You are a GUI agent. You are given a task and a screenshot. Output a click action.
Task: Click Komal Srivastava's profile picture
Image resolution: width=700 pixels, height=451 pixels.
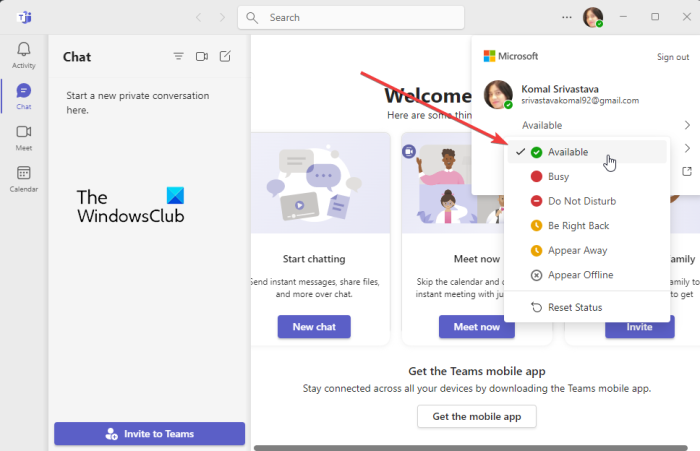point(498,95)
